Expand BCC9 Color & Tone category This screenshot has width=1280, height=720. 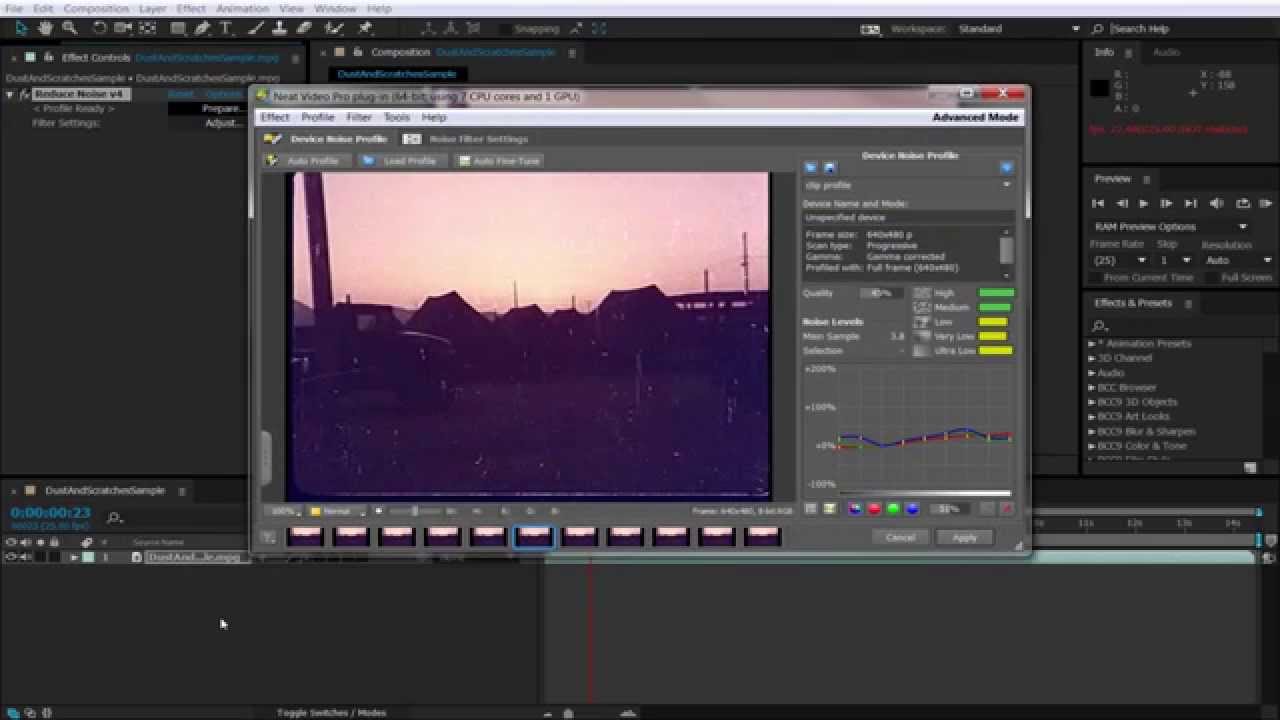tap(1092, 446)
